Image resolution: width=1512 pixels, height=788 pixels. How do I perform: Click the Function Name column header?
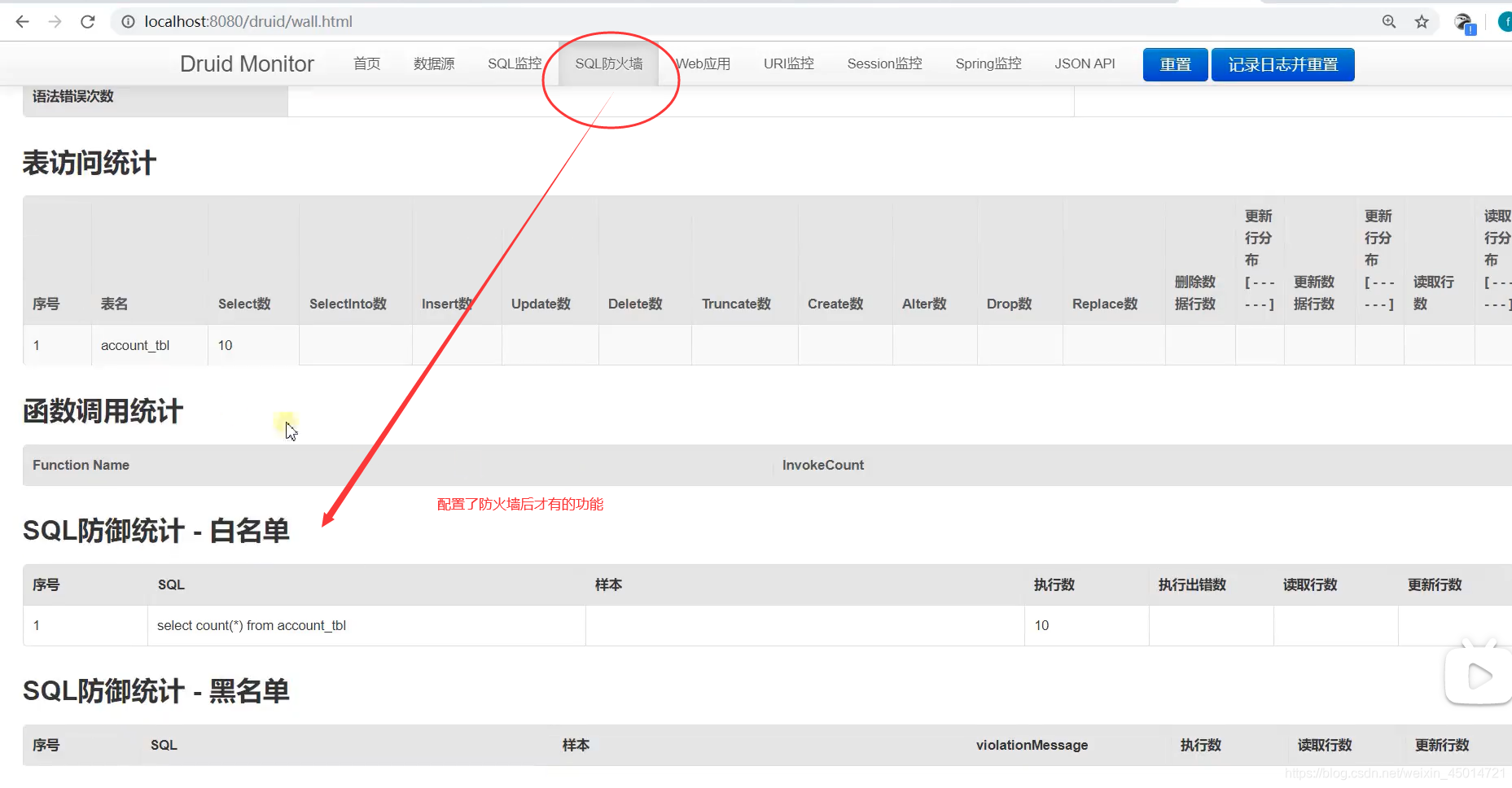click(81, 465)
